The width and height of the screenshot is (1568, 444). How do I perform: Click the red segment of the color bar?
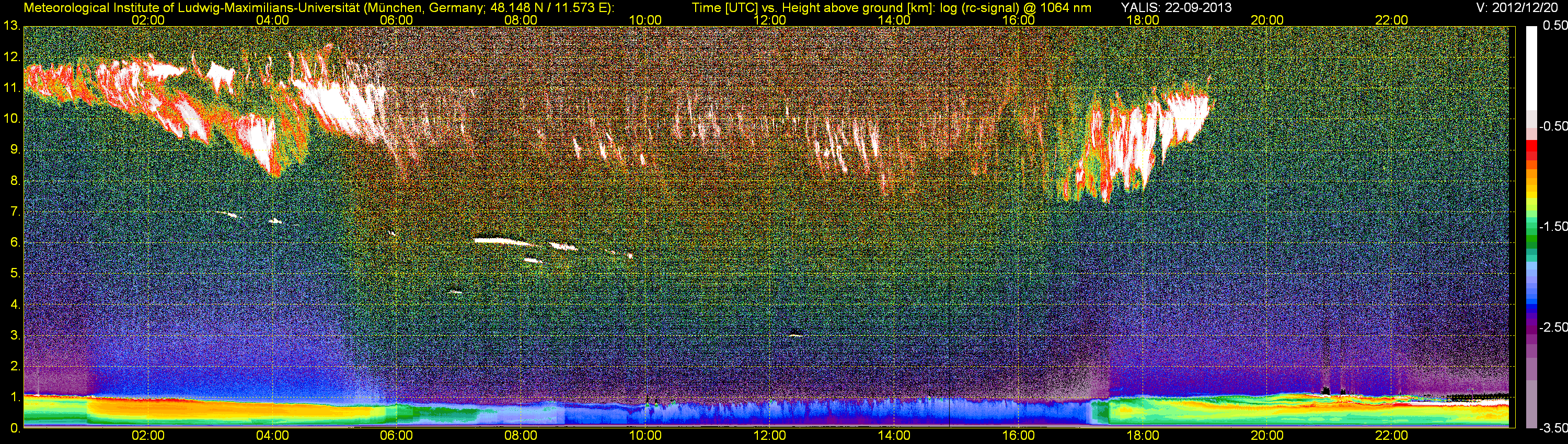pos(1531,145)
